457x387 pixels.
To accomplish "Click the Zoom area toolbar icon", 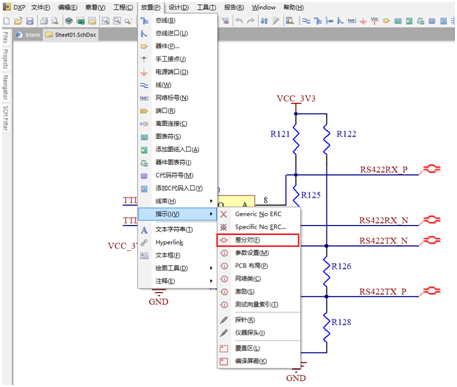I will [117, 21].
